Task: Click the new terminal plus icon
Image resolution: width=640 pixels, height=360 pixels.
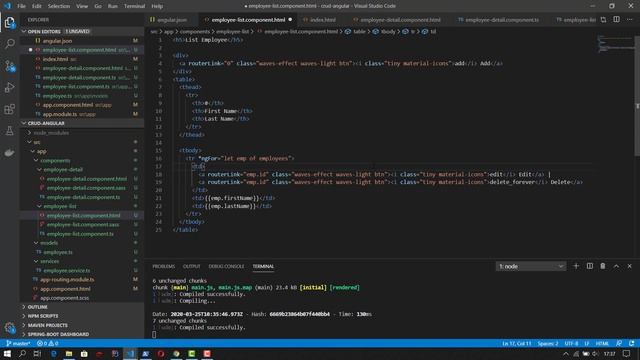Action: point(576,266)
